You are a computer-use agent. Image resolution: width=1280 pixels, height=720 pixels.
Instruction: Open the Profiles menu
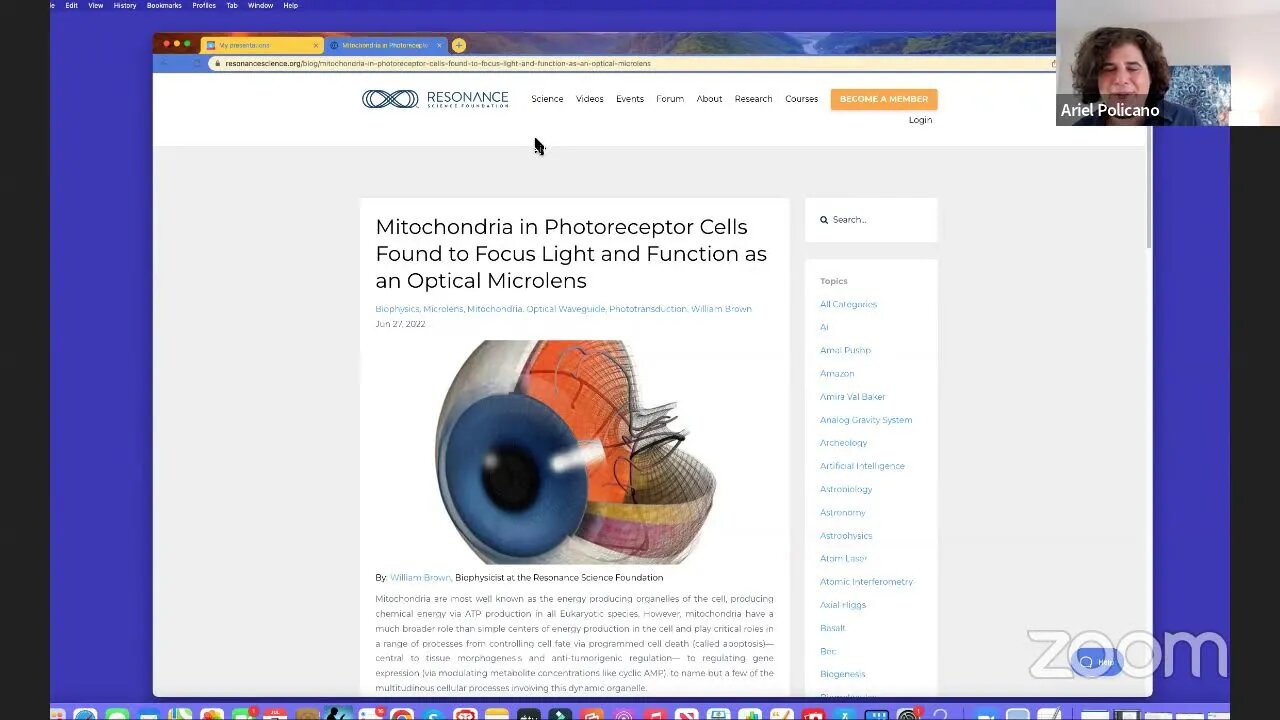point(204,5)
